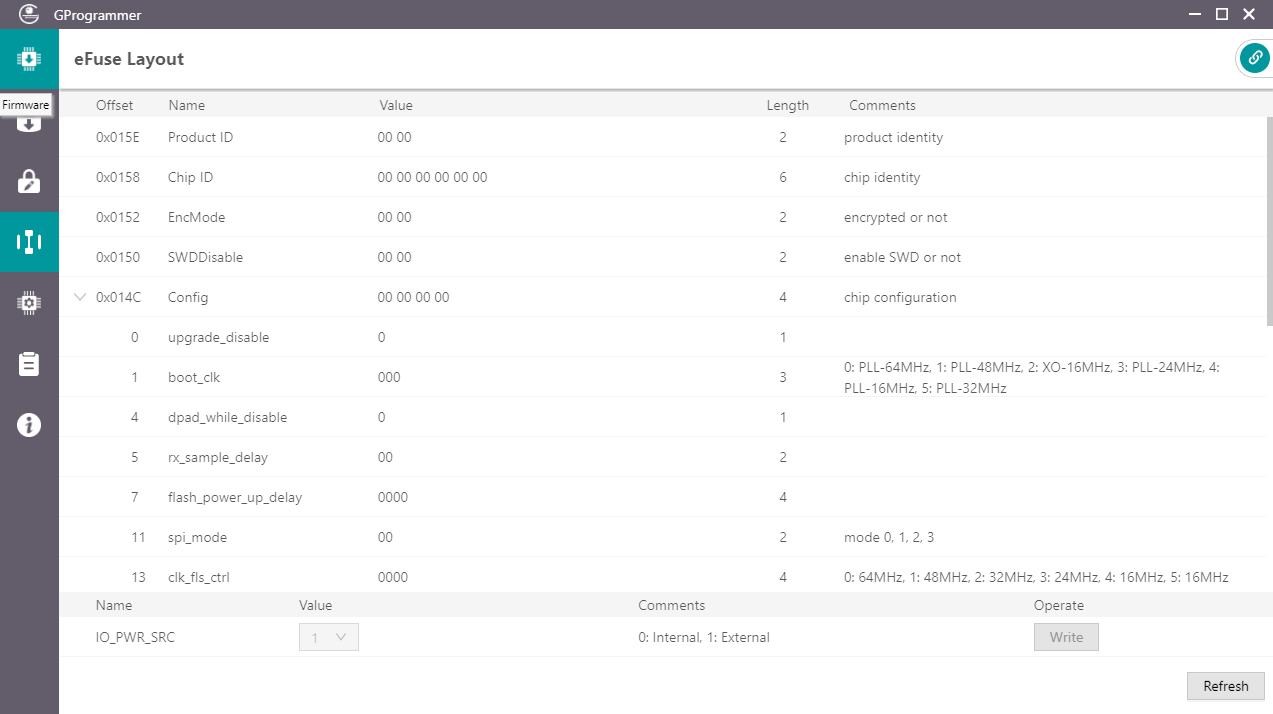The image size is (1273, 714).
Task: Open the encryption padlock page in sidebar
Action: (29, 181)
